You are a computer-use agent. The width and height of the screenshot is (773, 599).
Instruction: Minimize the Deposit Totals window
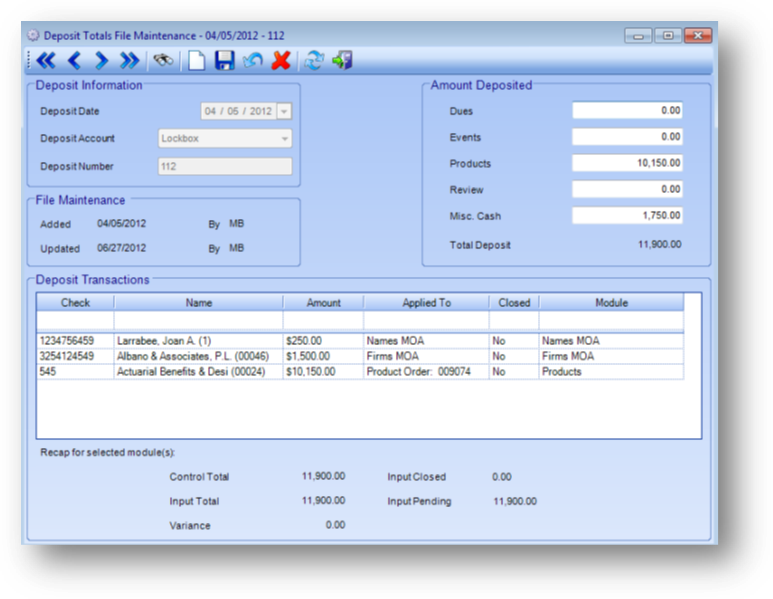(x=638, y=35)
